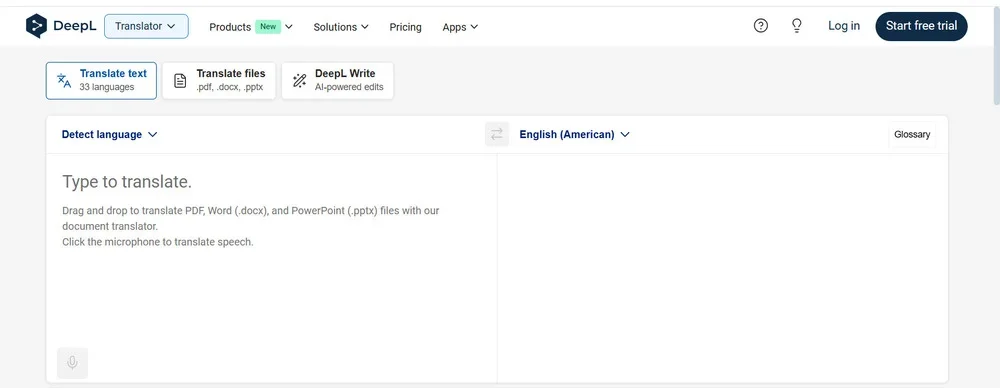
Task: Expand the Products menu
Action: pyautogui.click(x=251, y=27)
